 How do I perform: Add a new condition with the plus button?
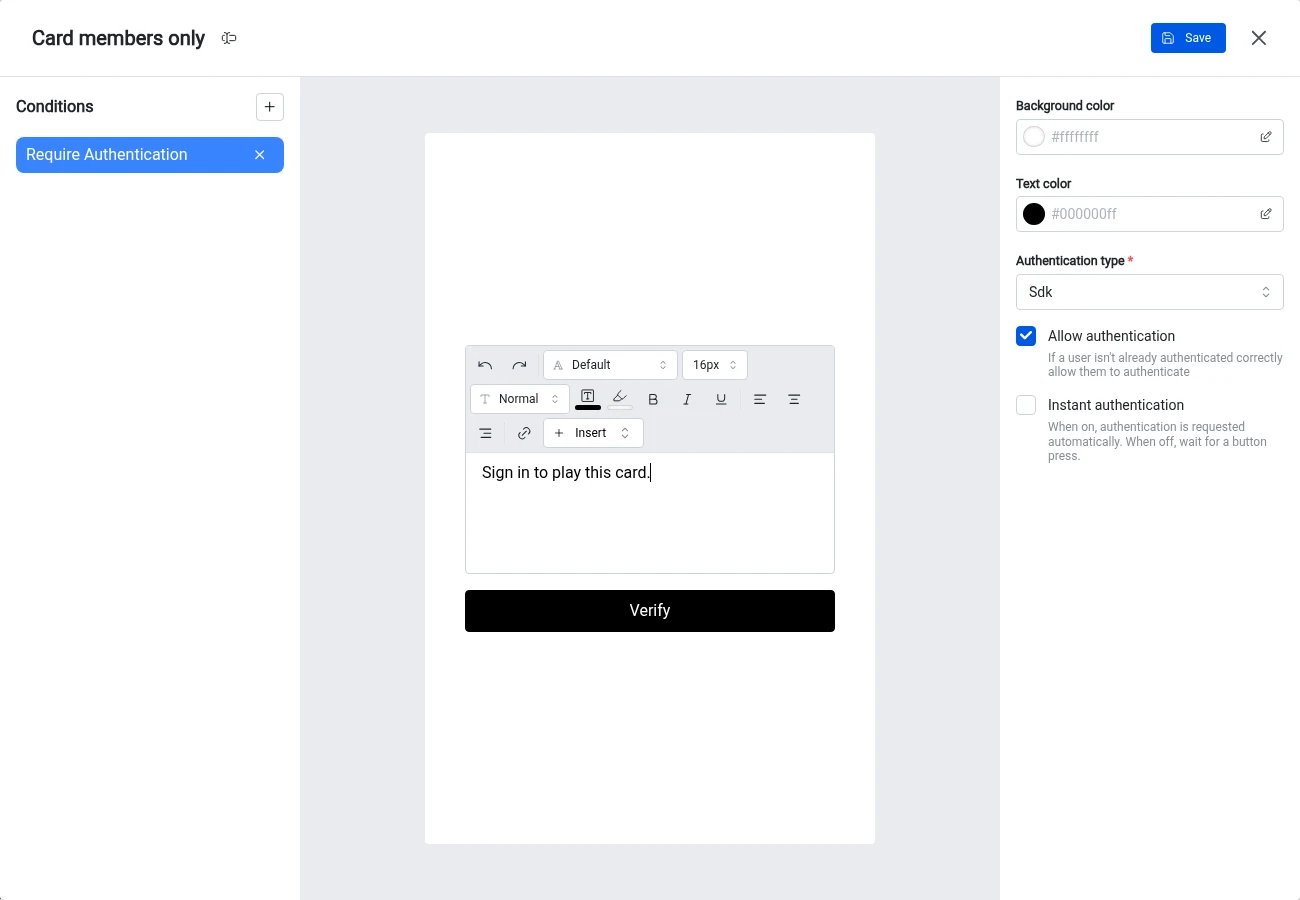[x=270, y=107]
